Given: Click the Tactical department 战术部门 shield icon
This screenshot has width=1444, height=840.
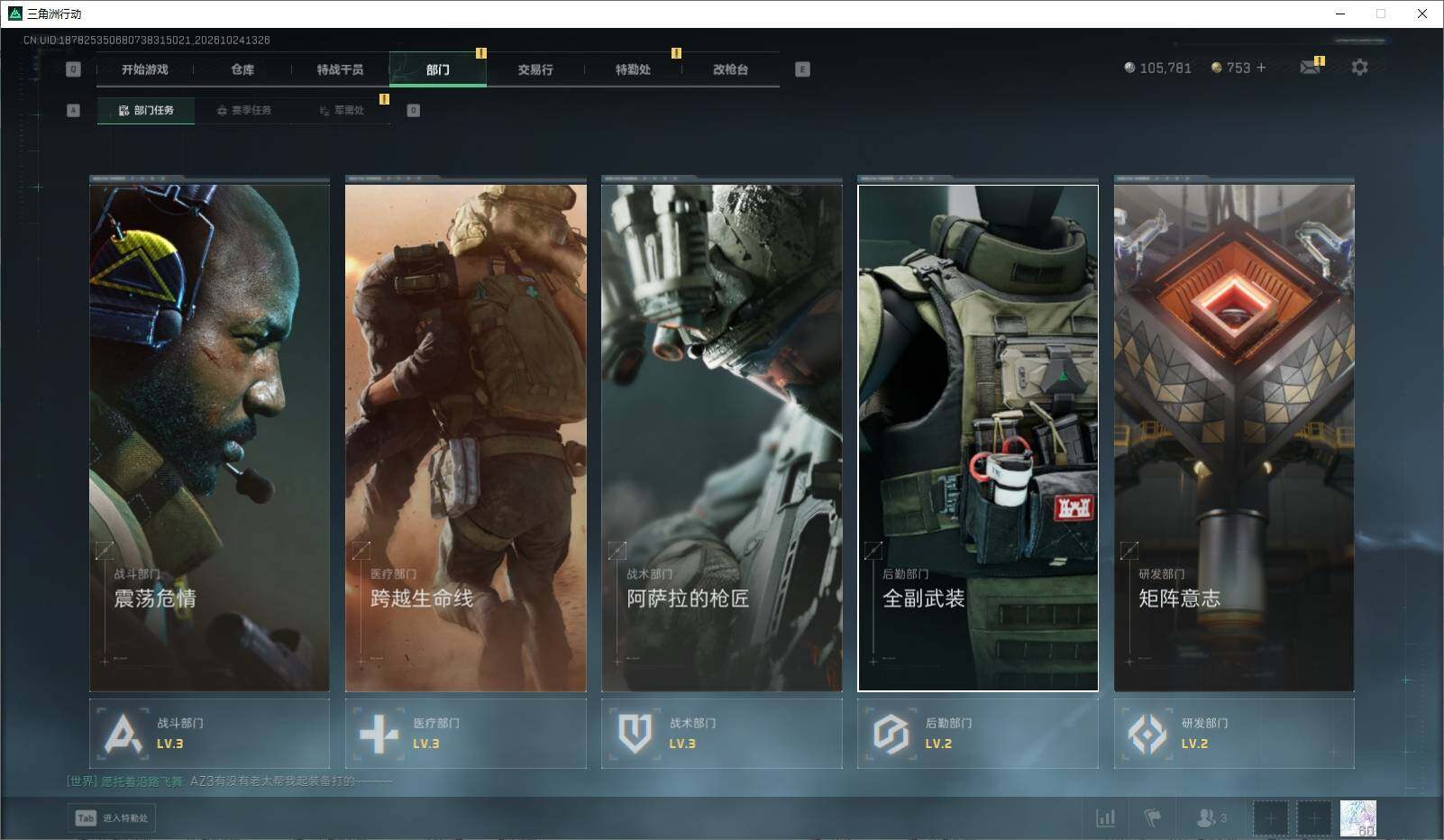Looking at the screenshot, I should point(635,734).
